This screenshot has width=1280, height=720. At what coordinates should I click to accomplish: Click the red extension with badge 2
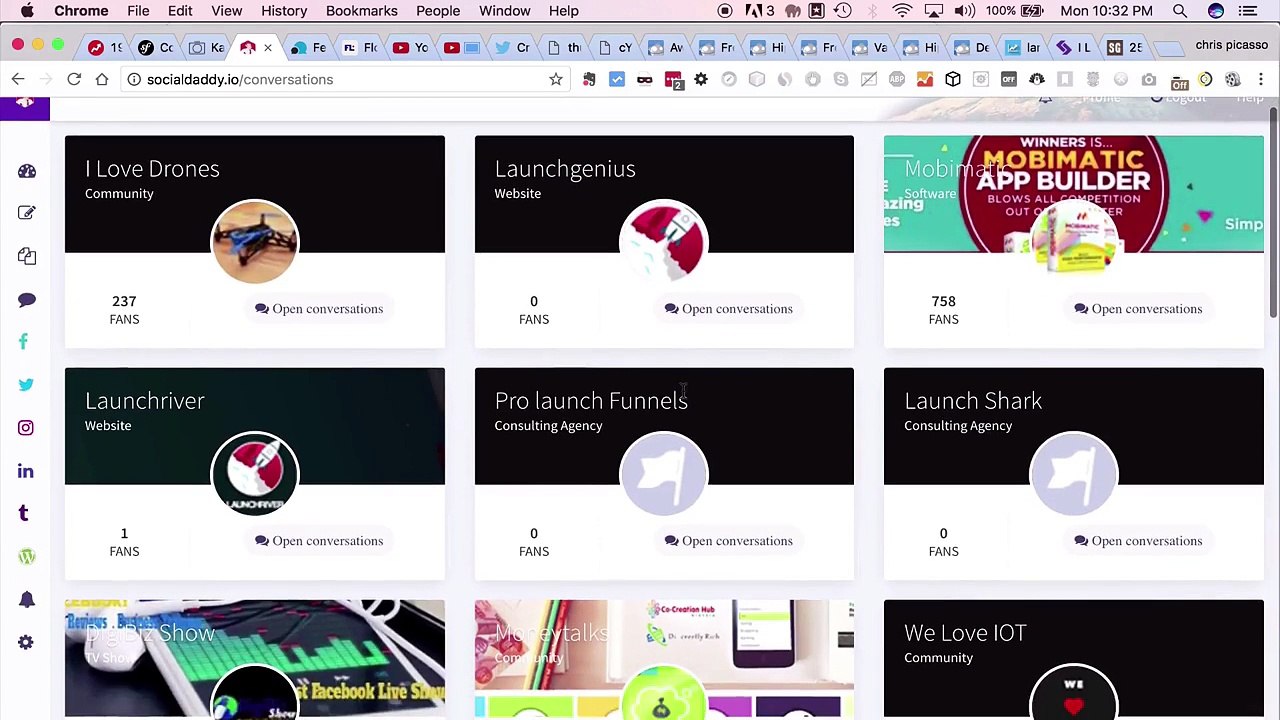[674, 80]
